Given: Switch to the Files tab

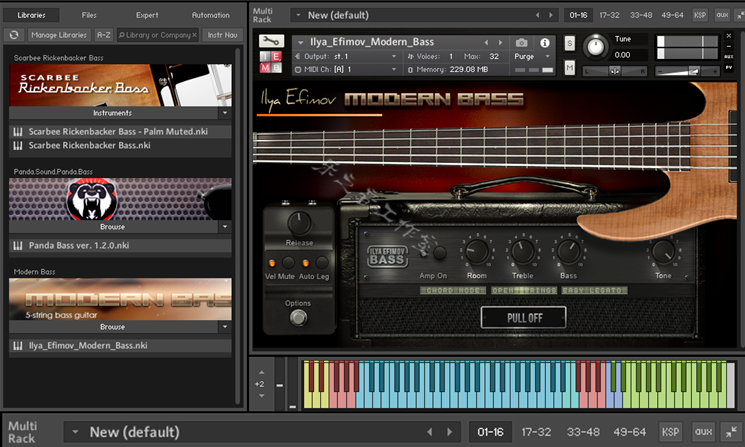Looking at the screenshot, I should point(89,15).
